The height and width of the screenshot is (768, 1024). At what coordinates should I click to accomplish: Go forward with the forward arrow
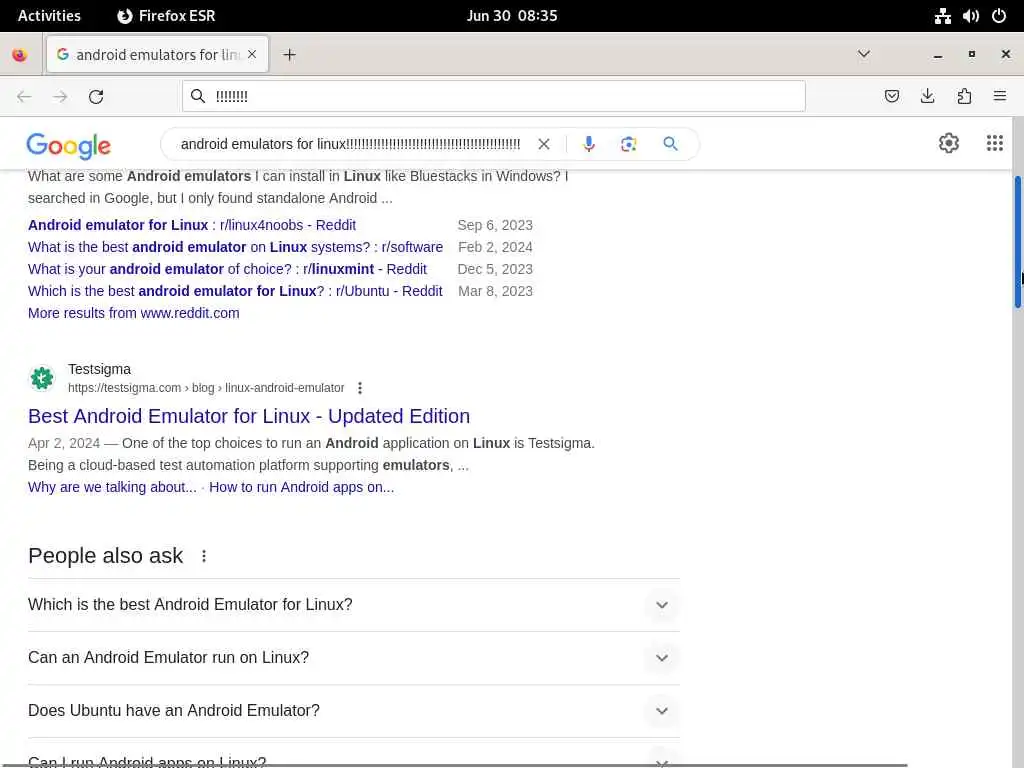60,97
